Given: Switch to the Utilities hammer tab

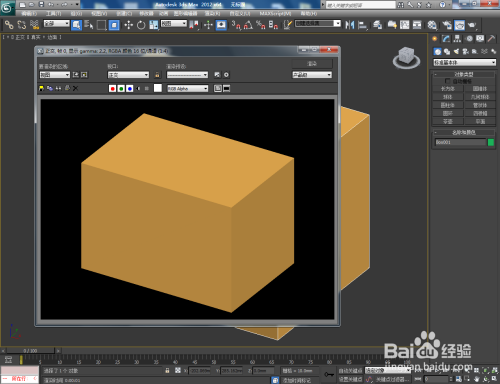Looking at the screenshot, I should click(x=491, y=39).
